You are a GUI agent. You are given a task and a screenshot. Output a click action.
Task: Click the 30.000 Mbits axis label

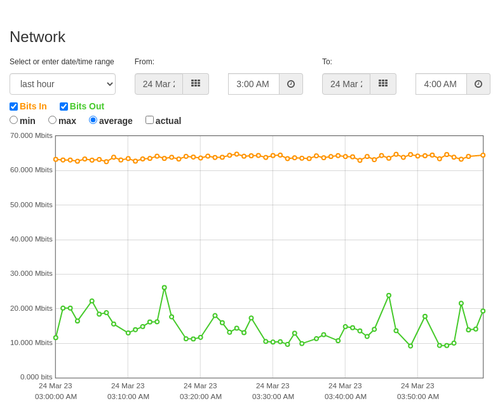(31, 274)
